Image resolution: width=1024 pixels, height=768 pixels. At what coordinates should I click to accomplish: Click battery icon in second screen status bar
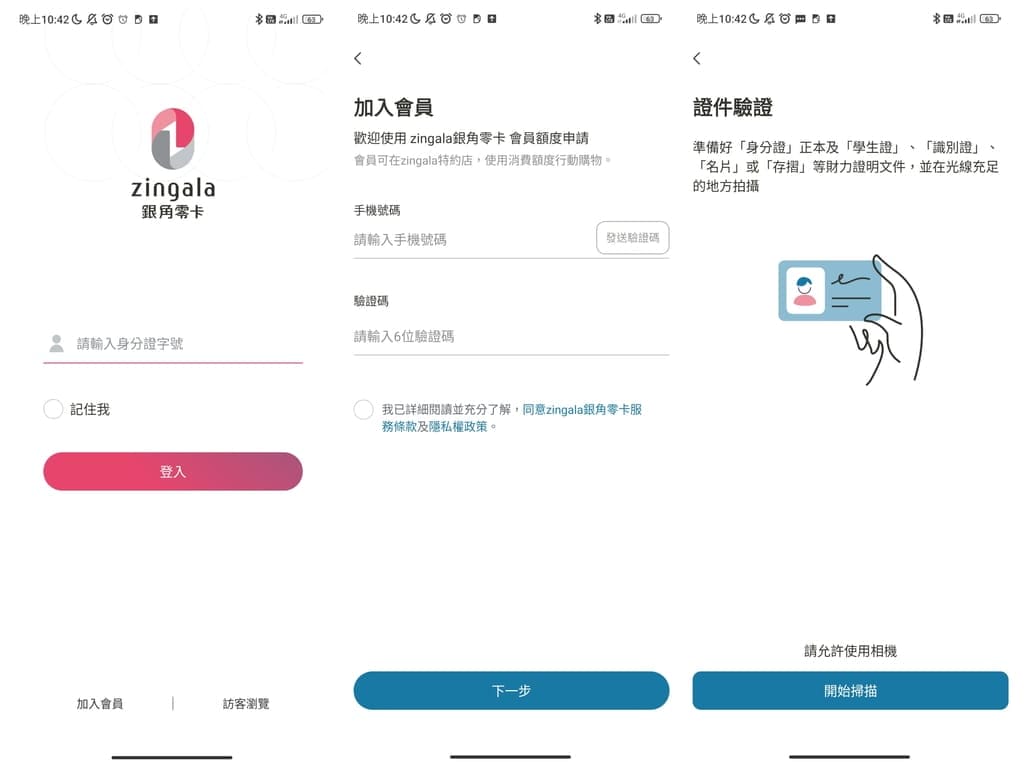click(x=651, y=19)
